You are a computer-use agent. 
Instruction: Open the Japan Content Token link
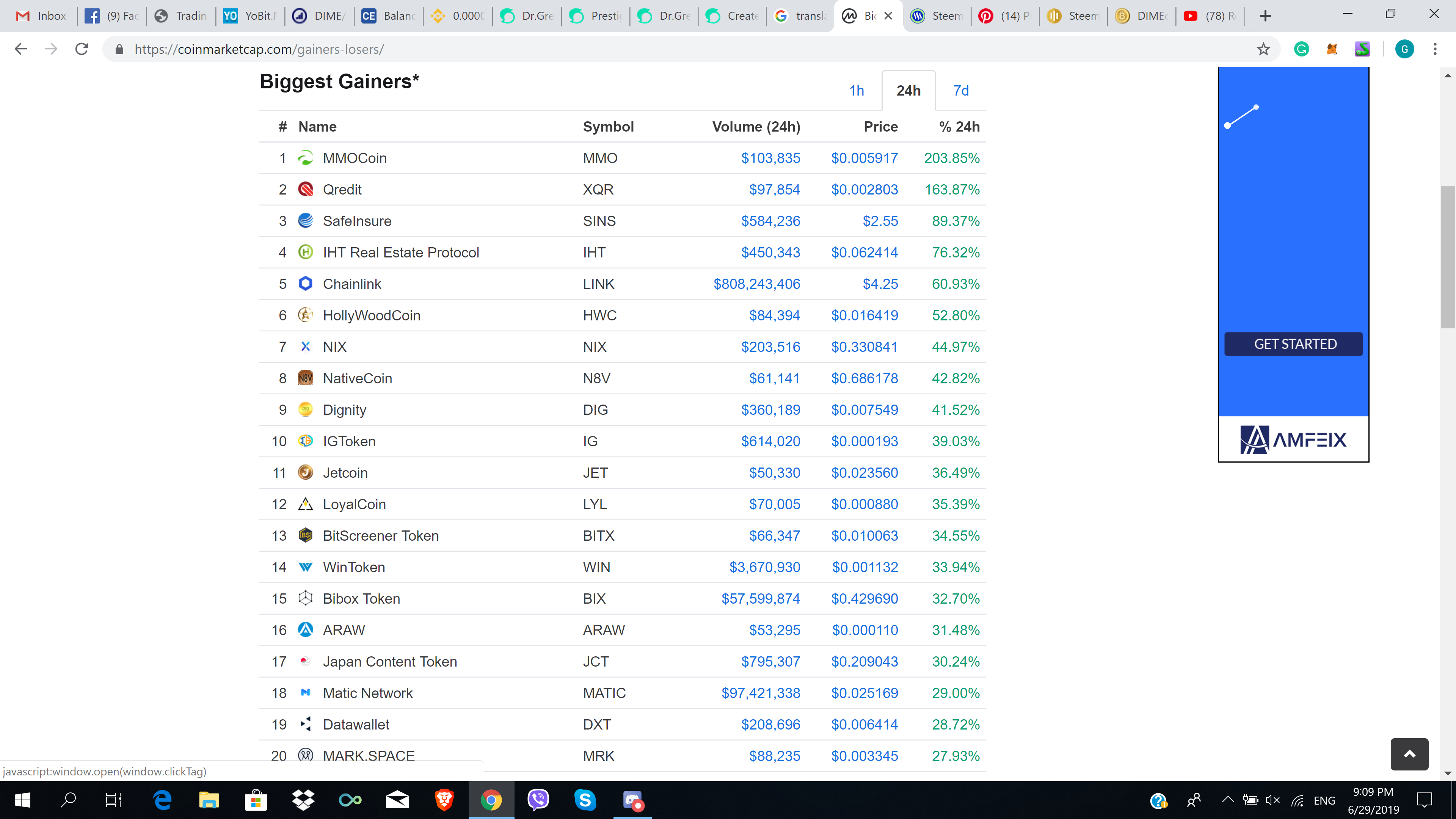pyautogui.click(x=389, y=661)
